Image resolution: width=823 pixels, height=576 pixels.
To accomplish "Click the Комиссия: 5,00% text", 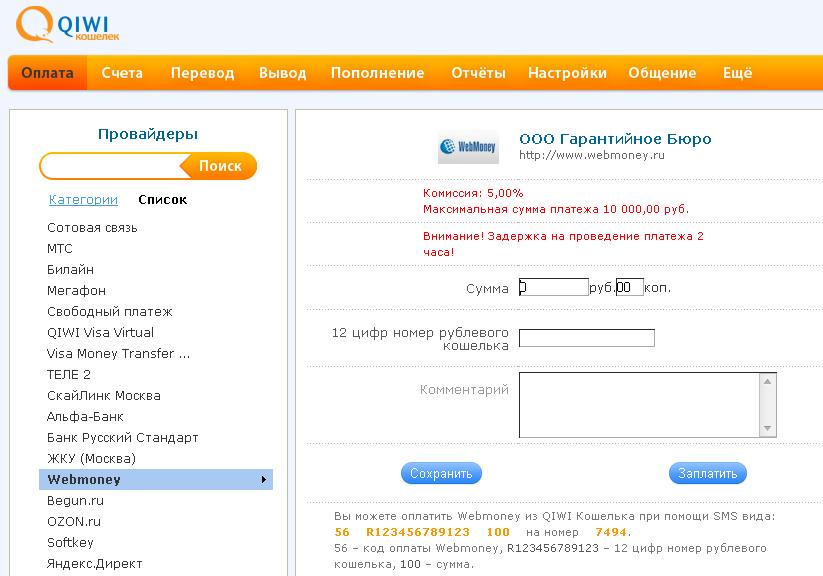I will [473, 193].
